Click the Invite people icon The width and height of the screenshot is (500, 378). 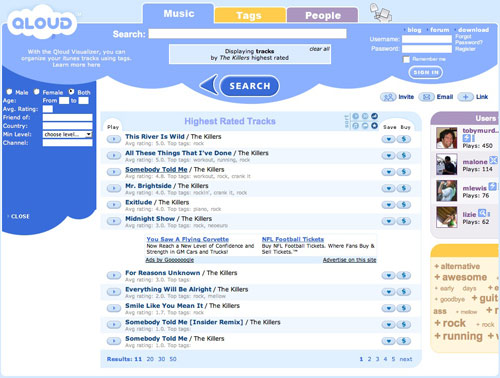[388, 97]
